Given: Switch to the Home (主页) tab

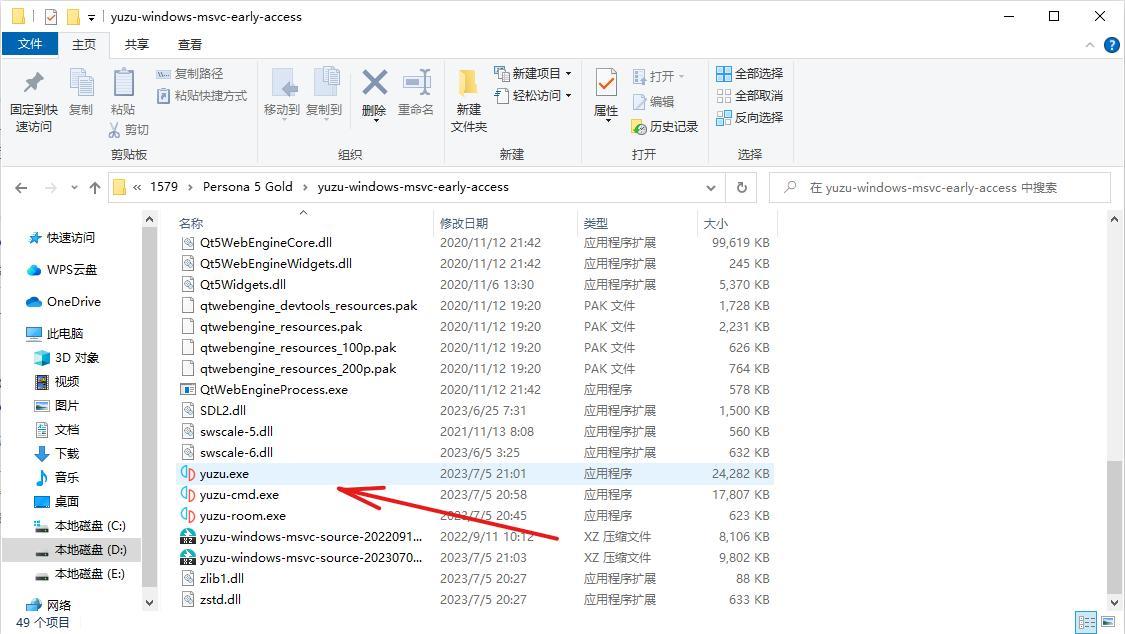Looking at the screenshot, I should [84, 44].
